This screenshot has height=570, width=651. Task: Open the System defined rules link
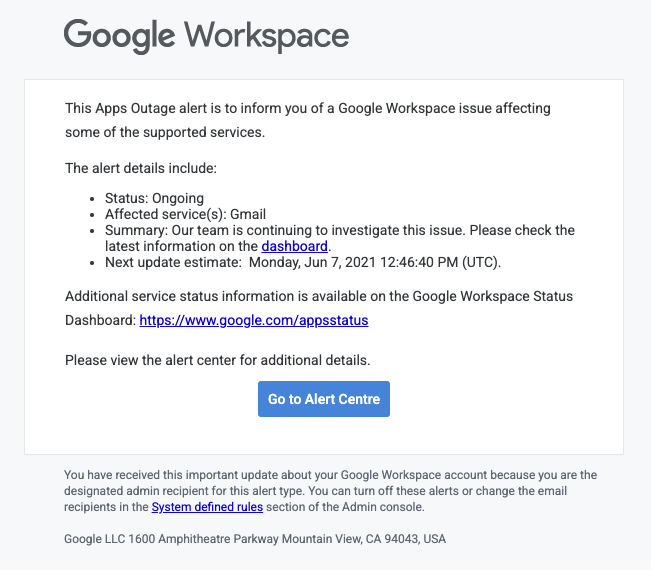(x=207, y=507)
